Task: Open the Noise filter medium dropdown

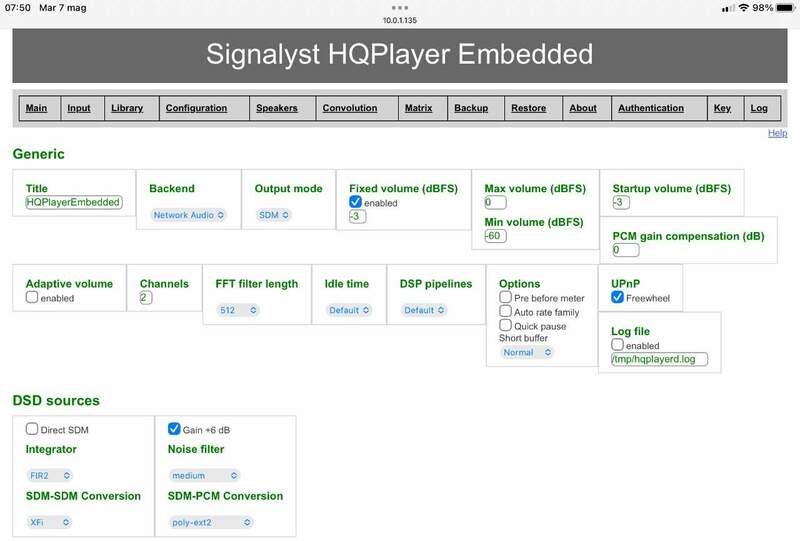Action: 205,476
